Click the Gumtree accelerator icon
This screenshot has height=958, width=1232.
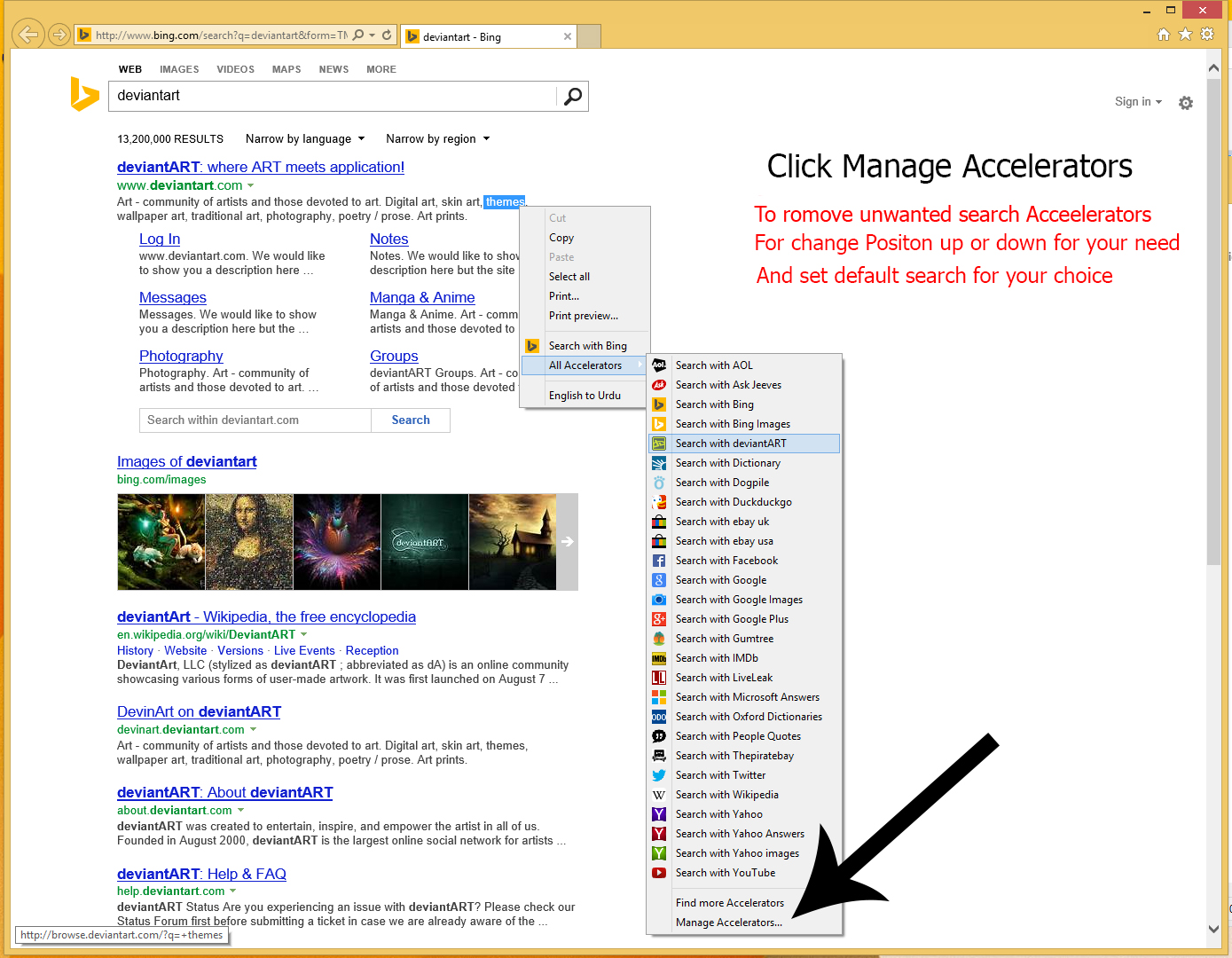pos(659,639)
